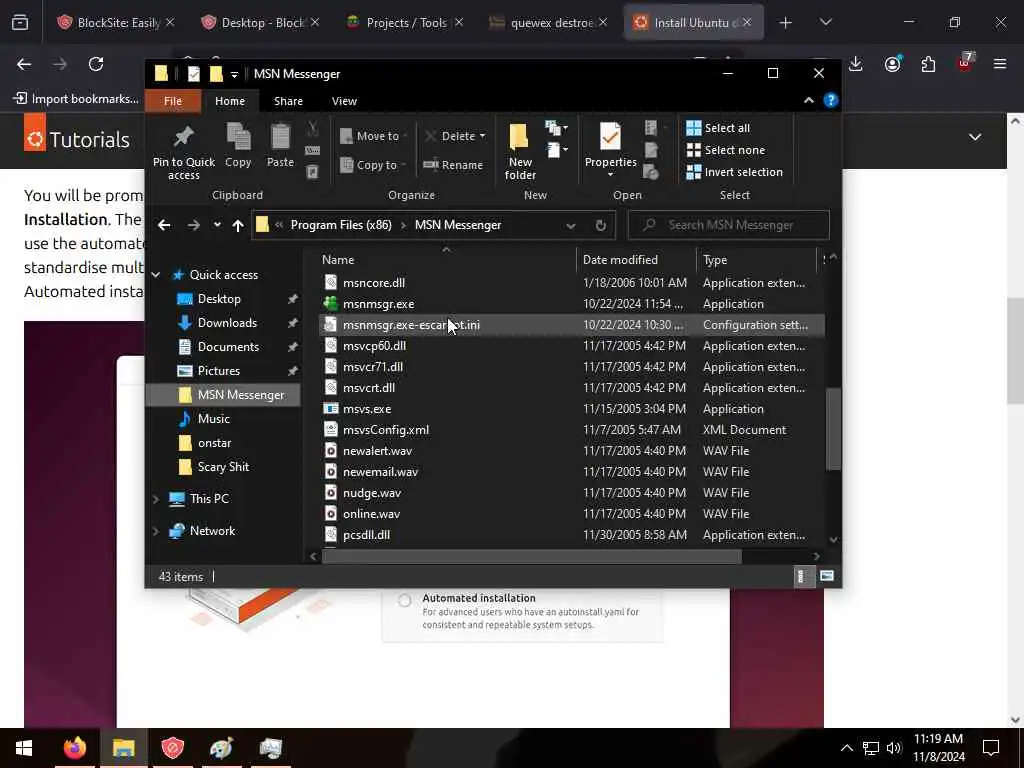Screen dimensions: 1024x768
Task: Reload the browser page
Action: (x=96, y=64)
